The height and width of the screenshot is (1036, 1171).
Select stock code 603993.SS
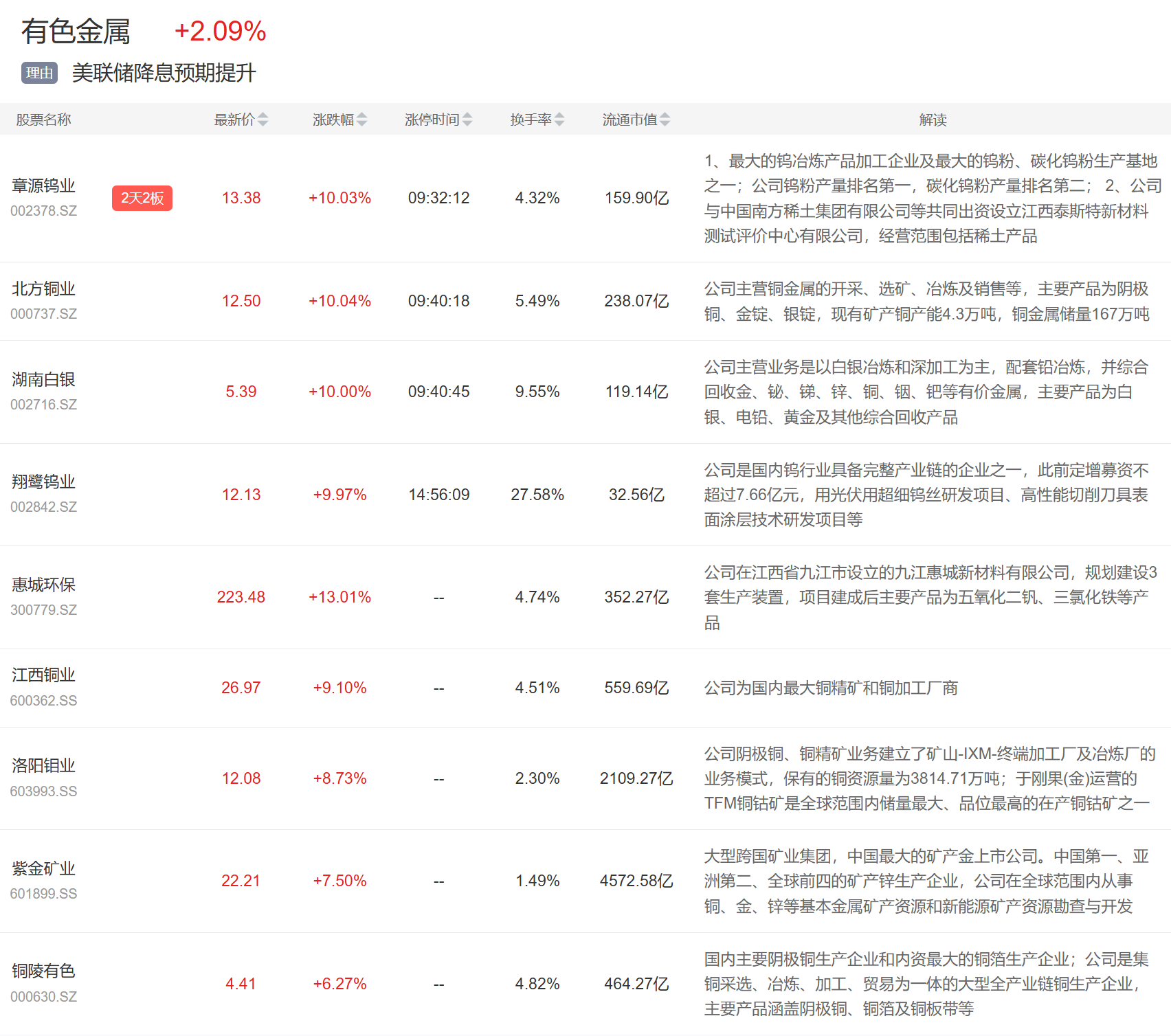pos(43,791)
